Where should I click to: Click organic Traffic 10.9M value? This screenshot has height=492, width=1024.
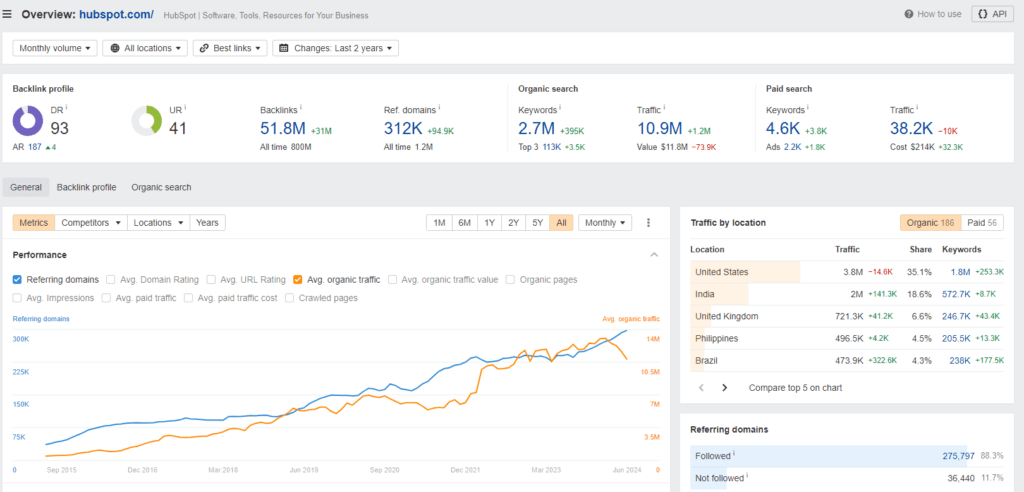[x=660, y=129]
